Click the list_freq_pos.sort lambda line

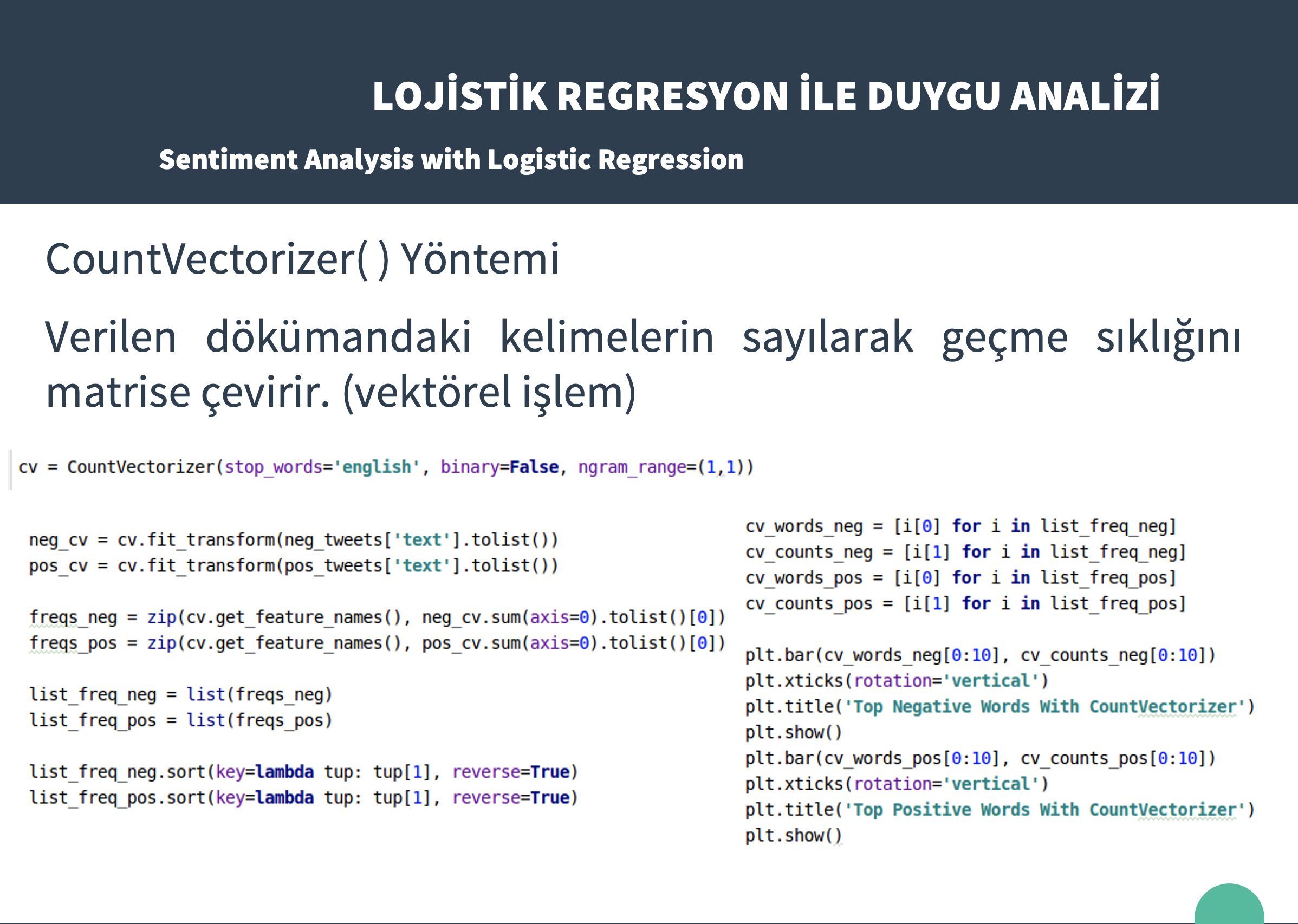303,798
